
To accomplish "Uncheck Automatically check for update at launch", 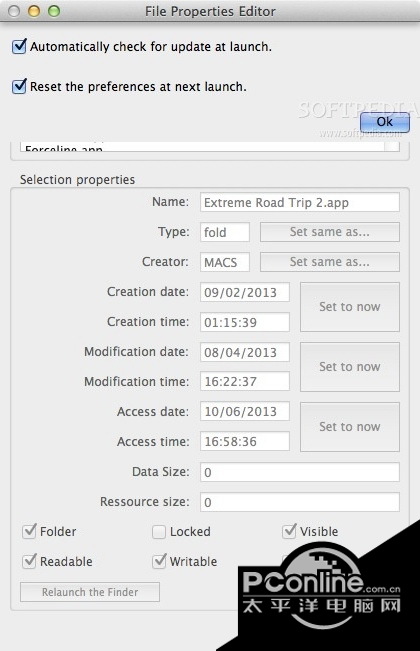I will point(19,46).
